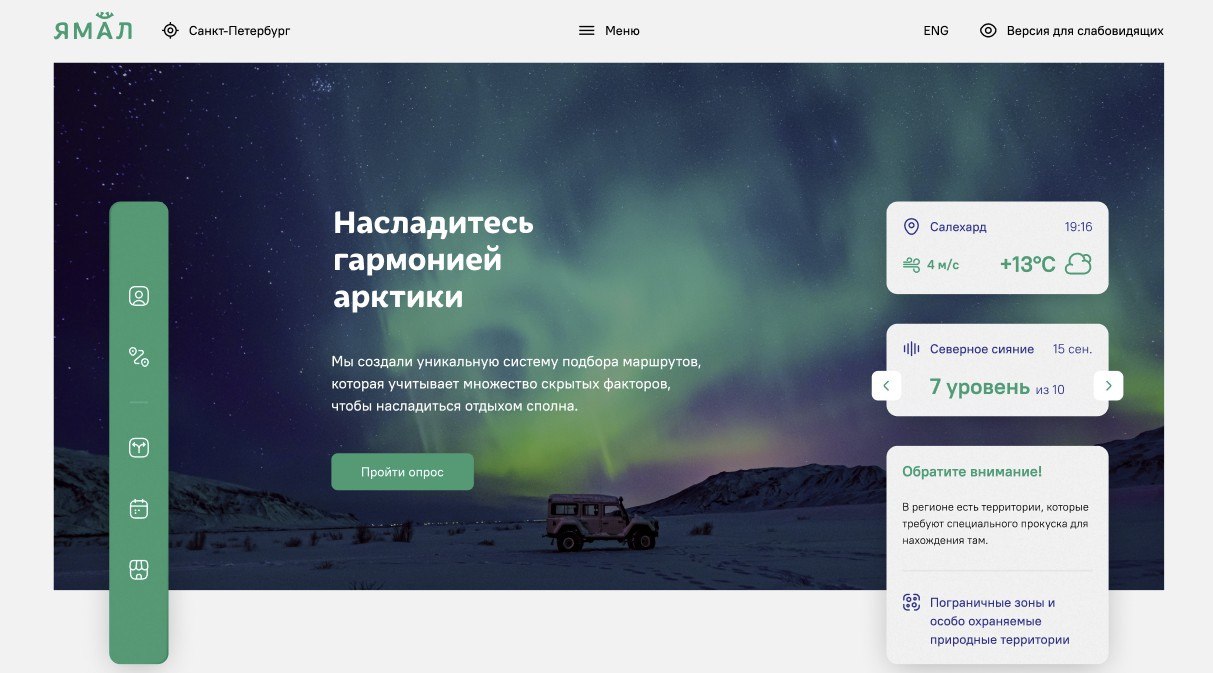Select the Салехард city label
This screenshot has width=1213, height=673.
click(x=958, y=227)
